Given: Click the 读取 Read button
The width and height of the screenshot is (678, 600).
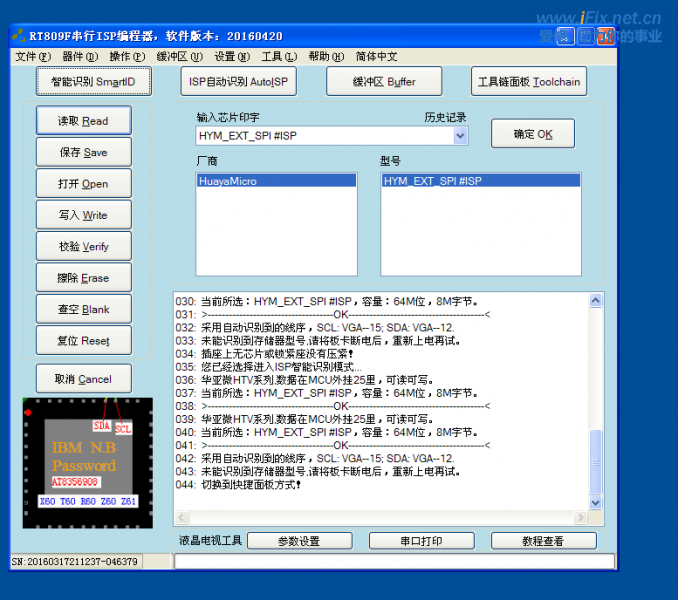Looking at the screenshot, I should pos(83,121).
